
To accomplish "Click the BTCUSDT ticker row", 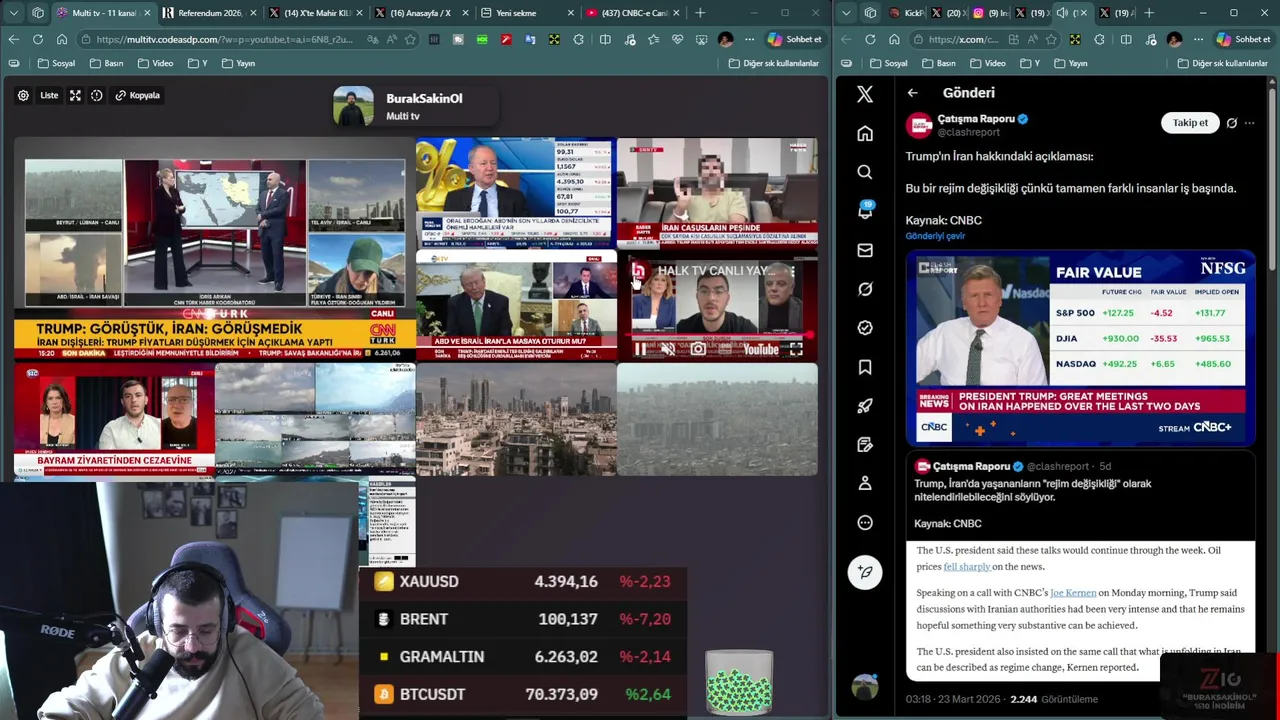I will point(523,694).
